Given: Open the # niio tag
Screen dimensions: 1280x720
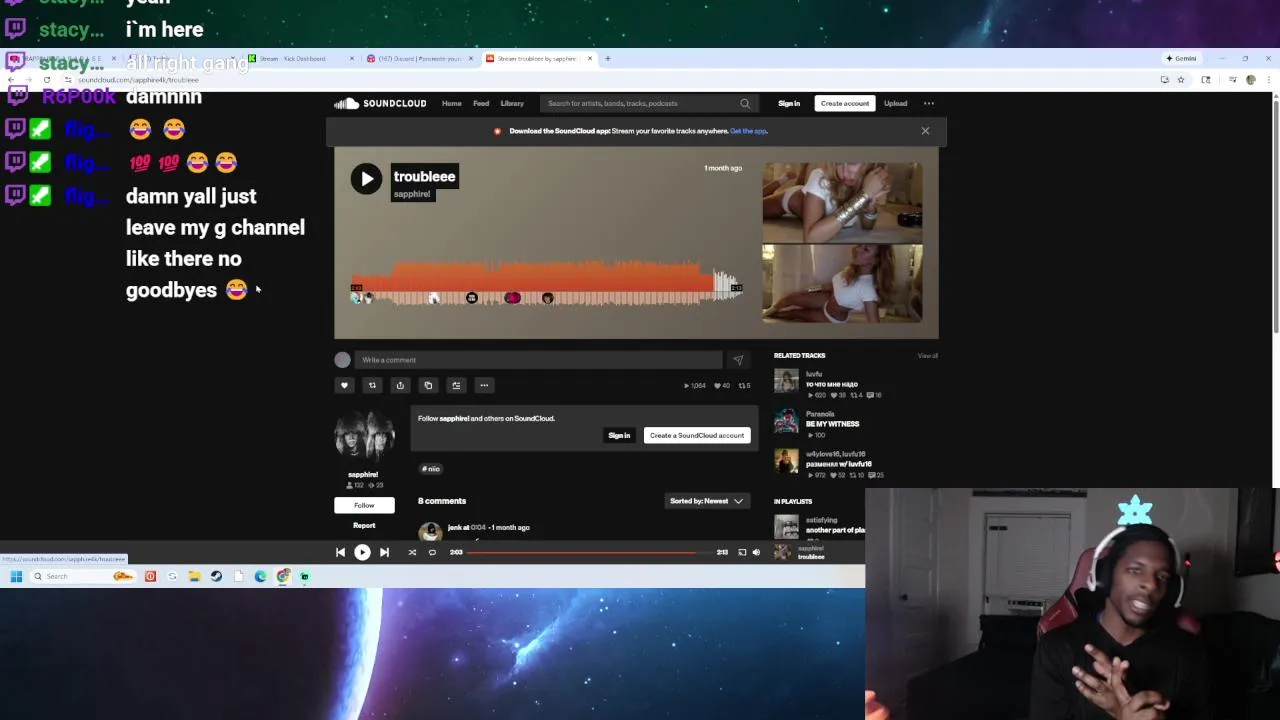Looking at the screenshot, I should [x=431, y=468].
